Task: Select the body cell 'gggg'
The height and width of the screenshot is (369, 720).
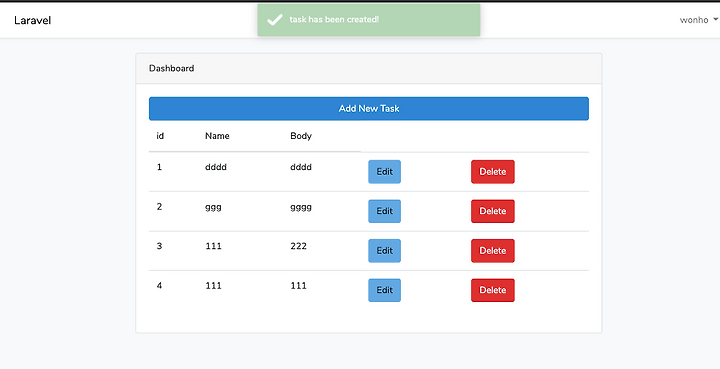Action: click(x=301, y=207)
